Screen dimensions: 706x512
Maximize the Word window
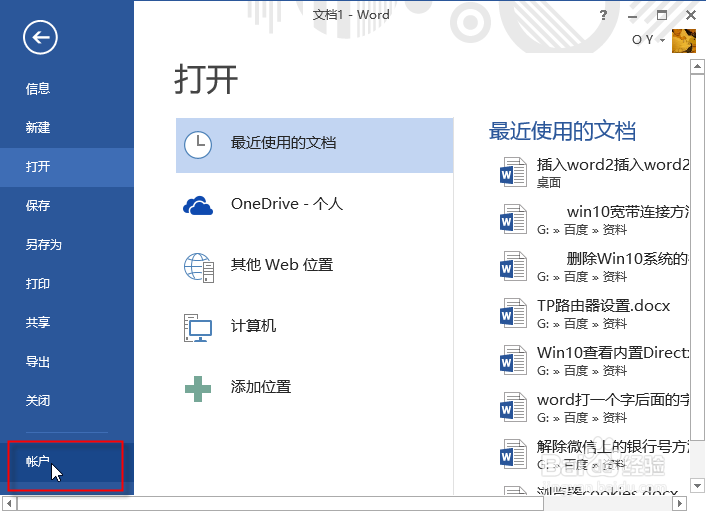pos(662,15)
